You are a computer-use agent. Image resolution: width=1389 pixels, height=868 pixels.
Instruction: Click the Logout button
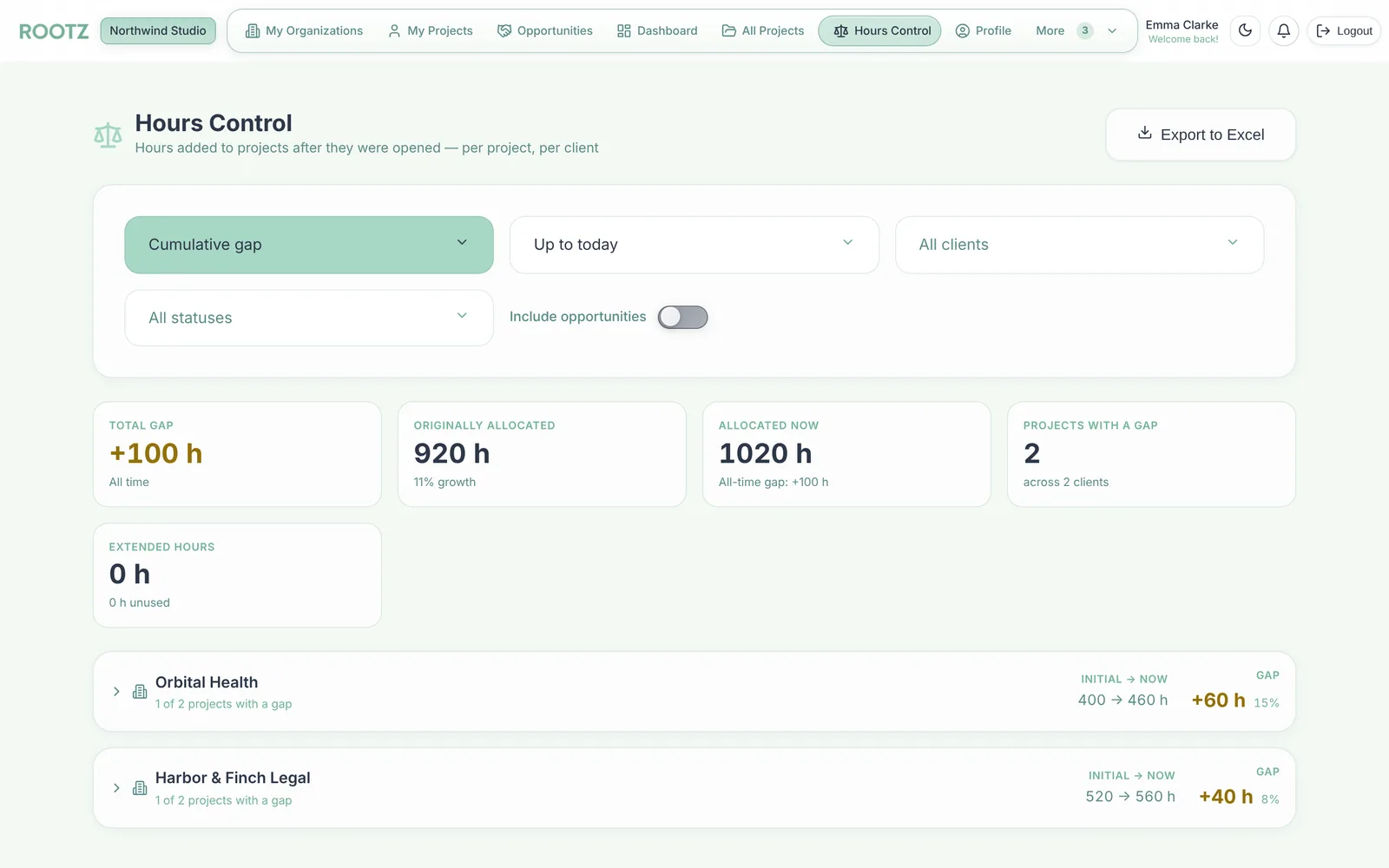[x=1344, y=30]
